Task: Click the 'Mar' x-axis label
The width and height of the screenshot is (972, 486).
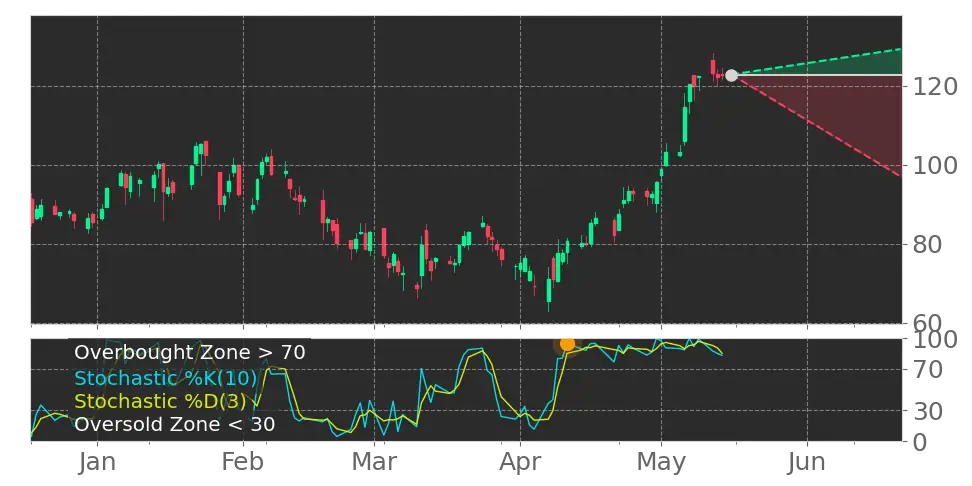Action: [374, 463]
